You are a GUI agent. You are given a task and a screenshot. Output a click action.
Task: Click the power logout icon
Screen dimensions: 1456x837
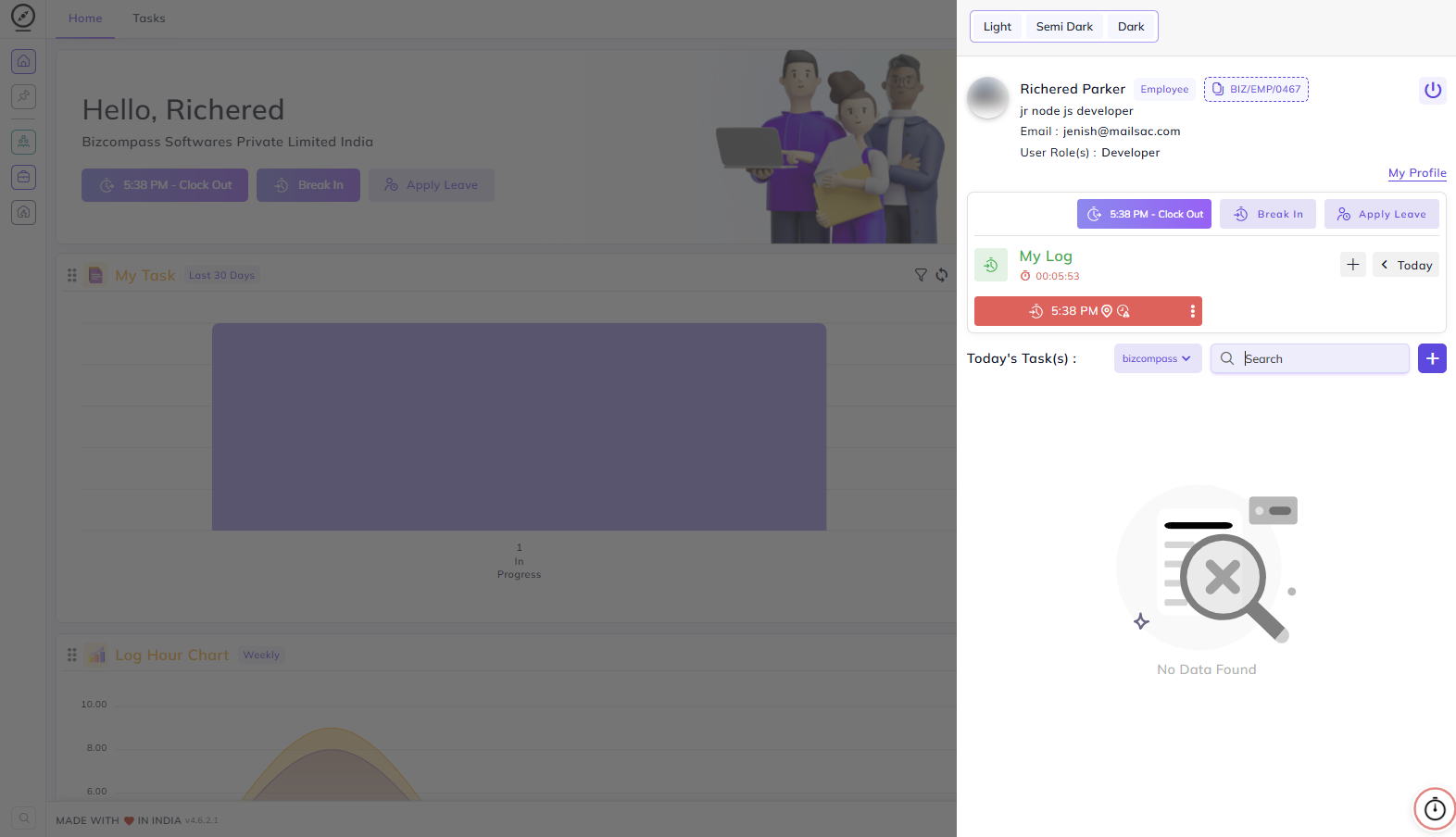pos(1432,90)
